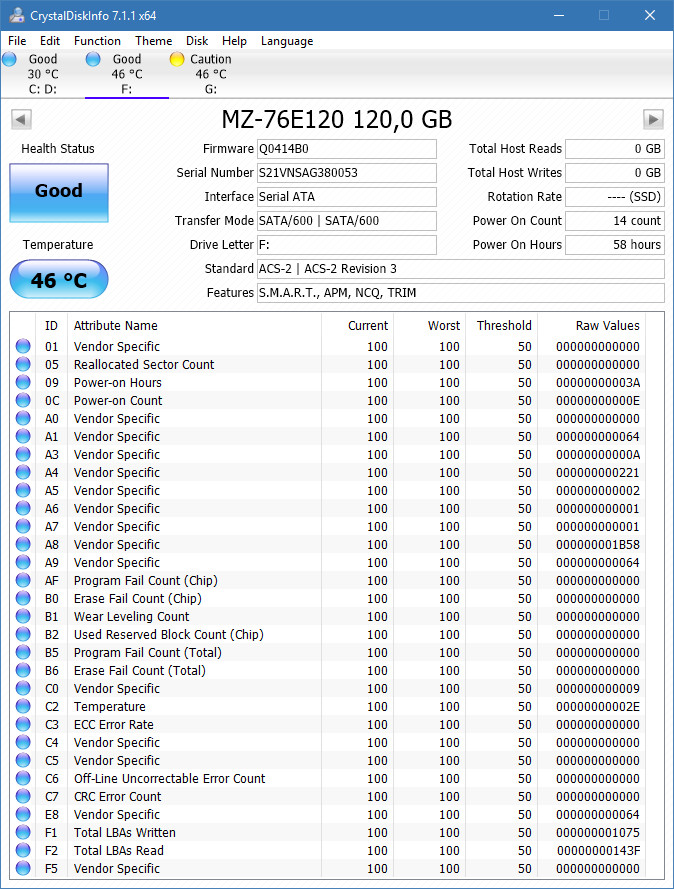Click the Power On Count value field
The width and height of the screenshot is (674, 889).
[615, 221]
